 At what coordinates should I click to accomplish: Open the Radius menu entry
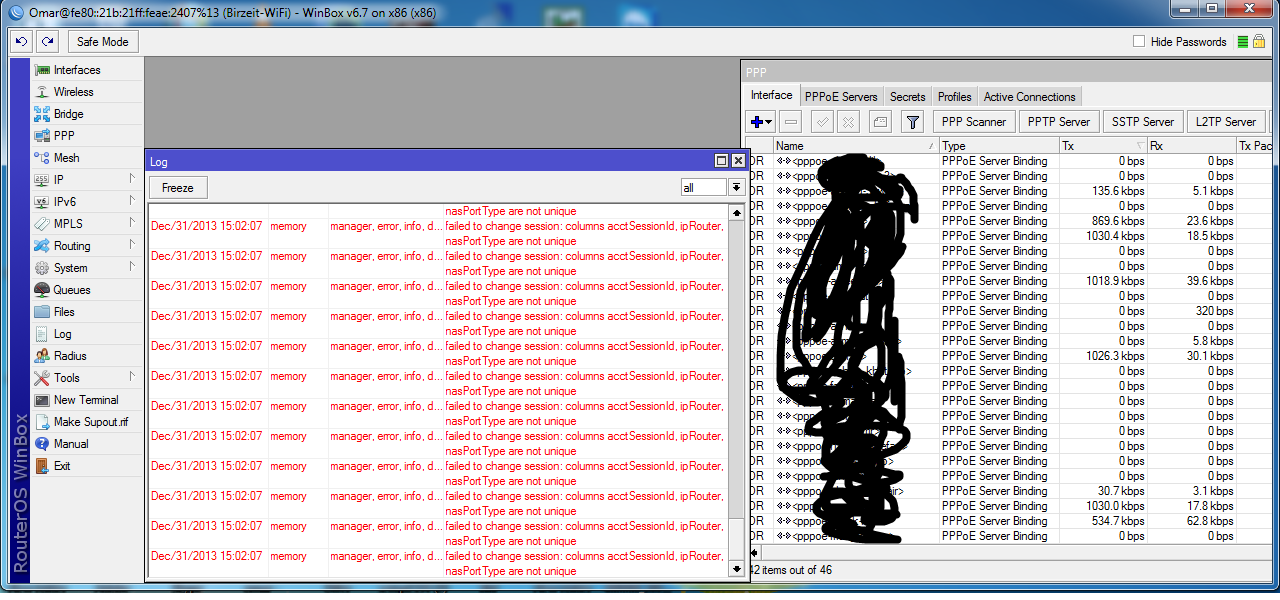70,356
